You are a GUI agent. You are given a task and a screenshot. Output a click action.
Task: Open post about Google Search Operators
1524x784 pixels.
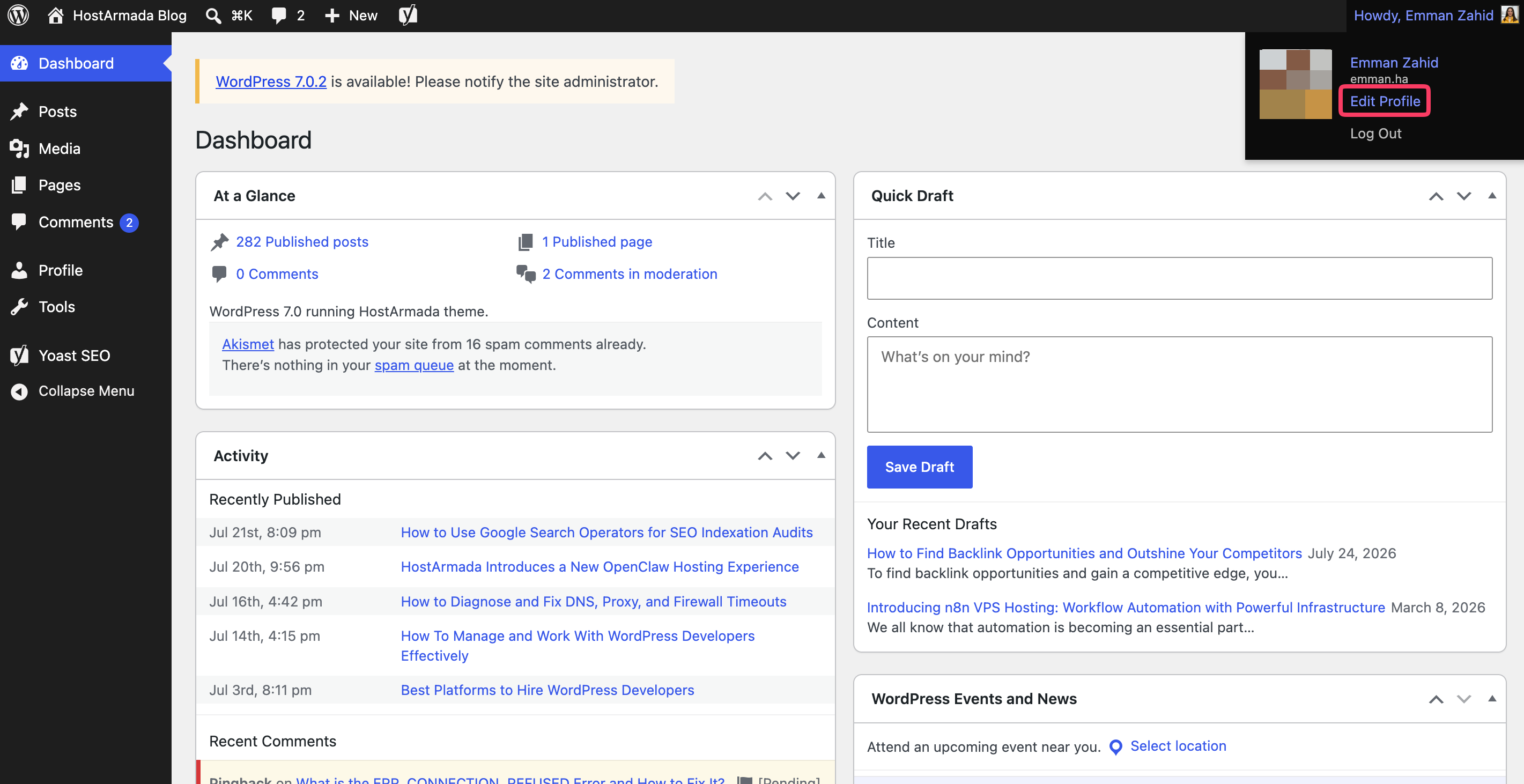[606, 532]
